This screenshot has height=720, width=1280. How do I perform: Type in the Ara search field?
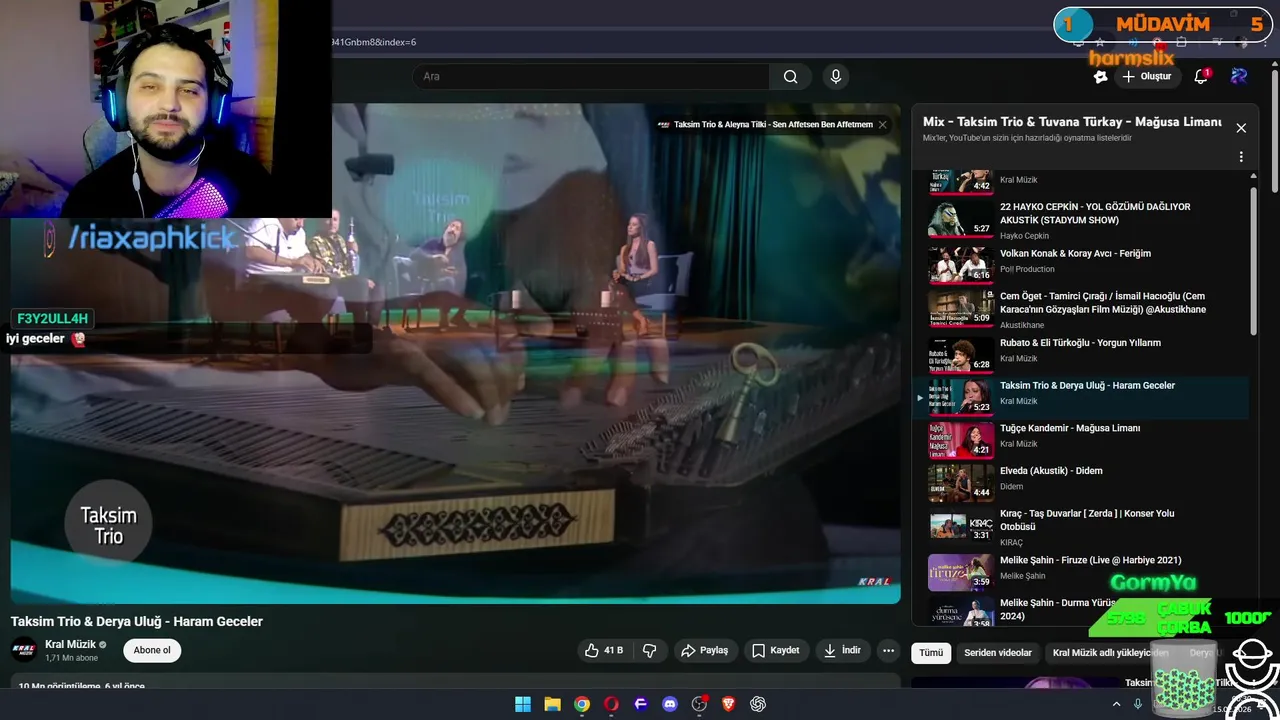click(x=590, y=76)
